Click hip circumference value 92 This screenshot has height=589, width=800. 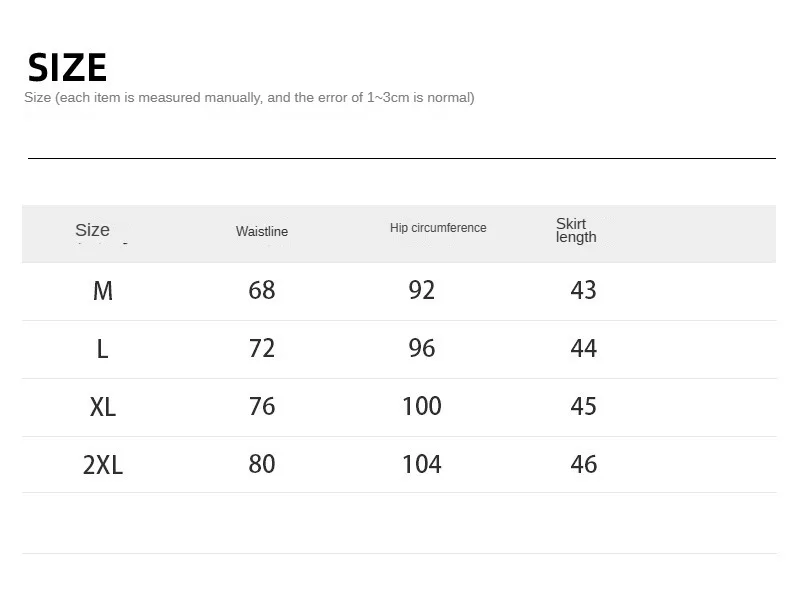pos(421,290)
